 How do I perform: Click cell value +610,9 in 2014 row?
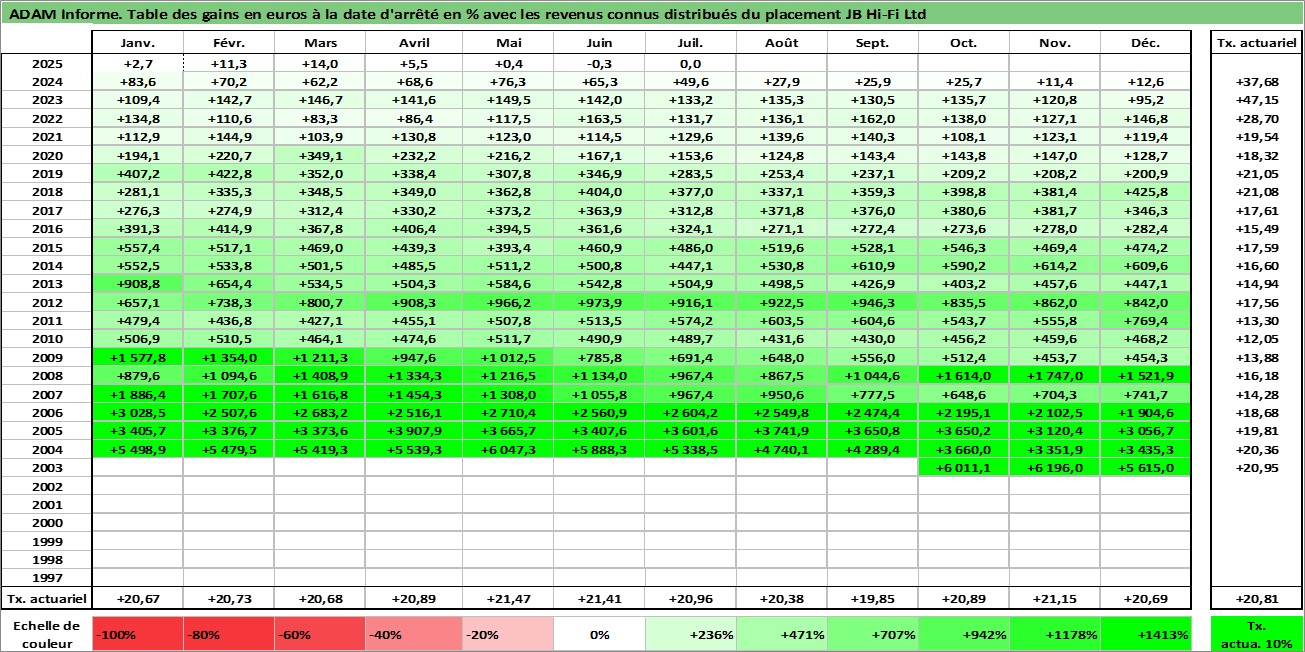pos(872,266)
